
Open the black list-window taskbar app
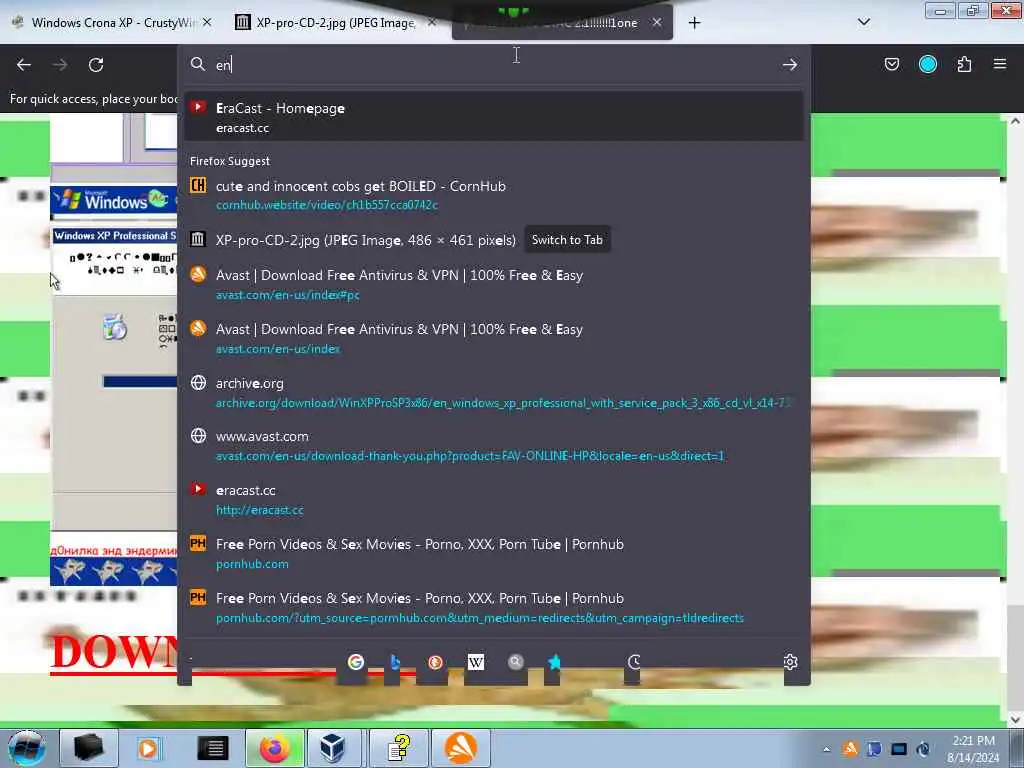click(x=212, y=748)
